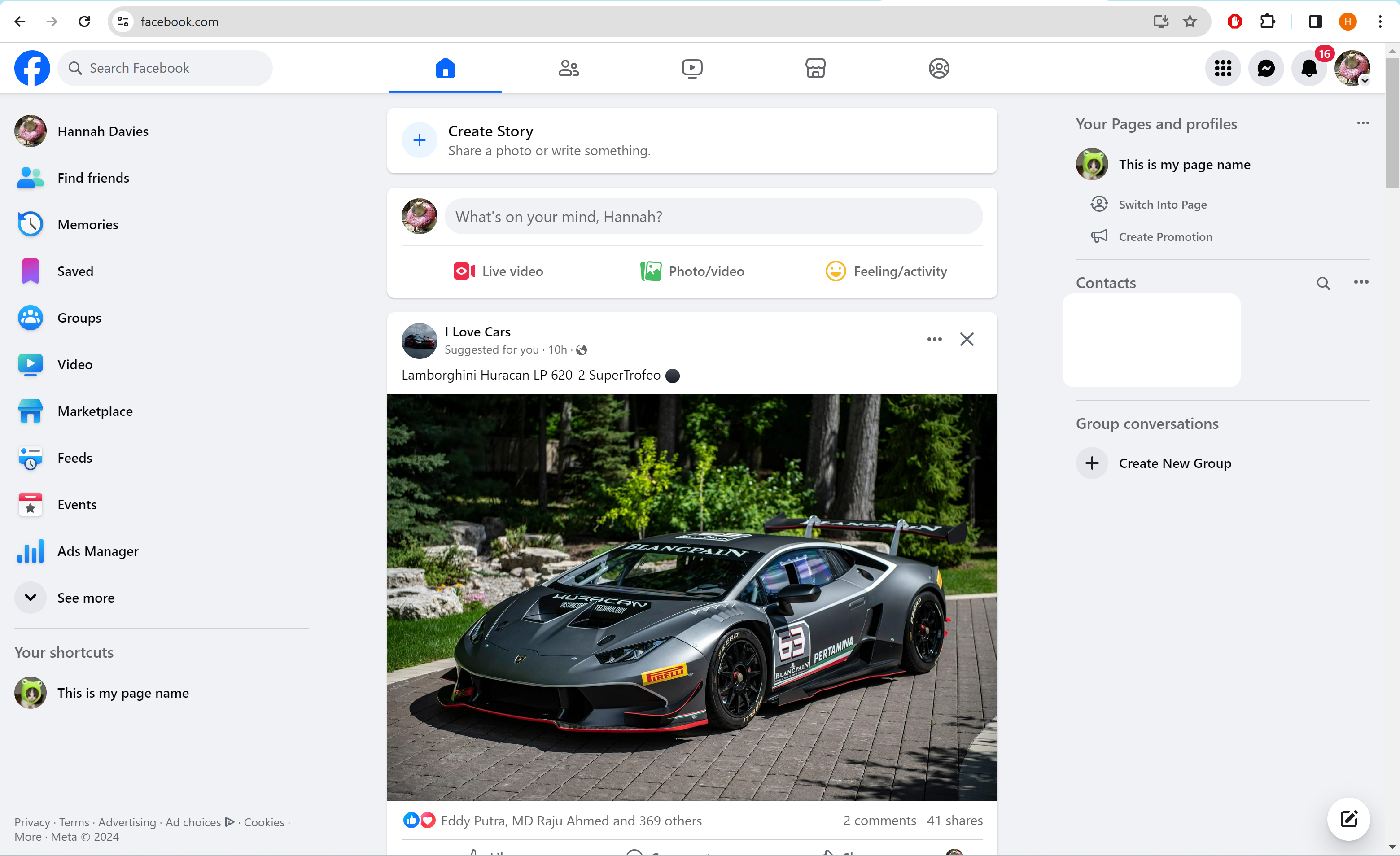Click the install app icon in address bar
The width and height of the screenshot is (1400, 856).
(x=1161, y=22)
